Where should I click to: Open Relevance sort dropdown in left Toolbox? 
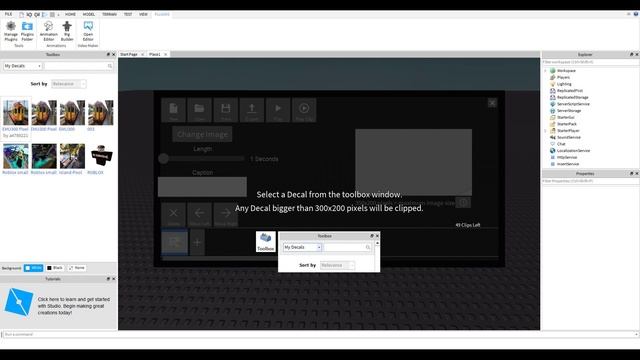[x=69, y=84]
